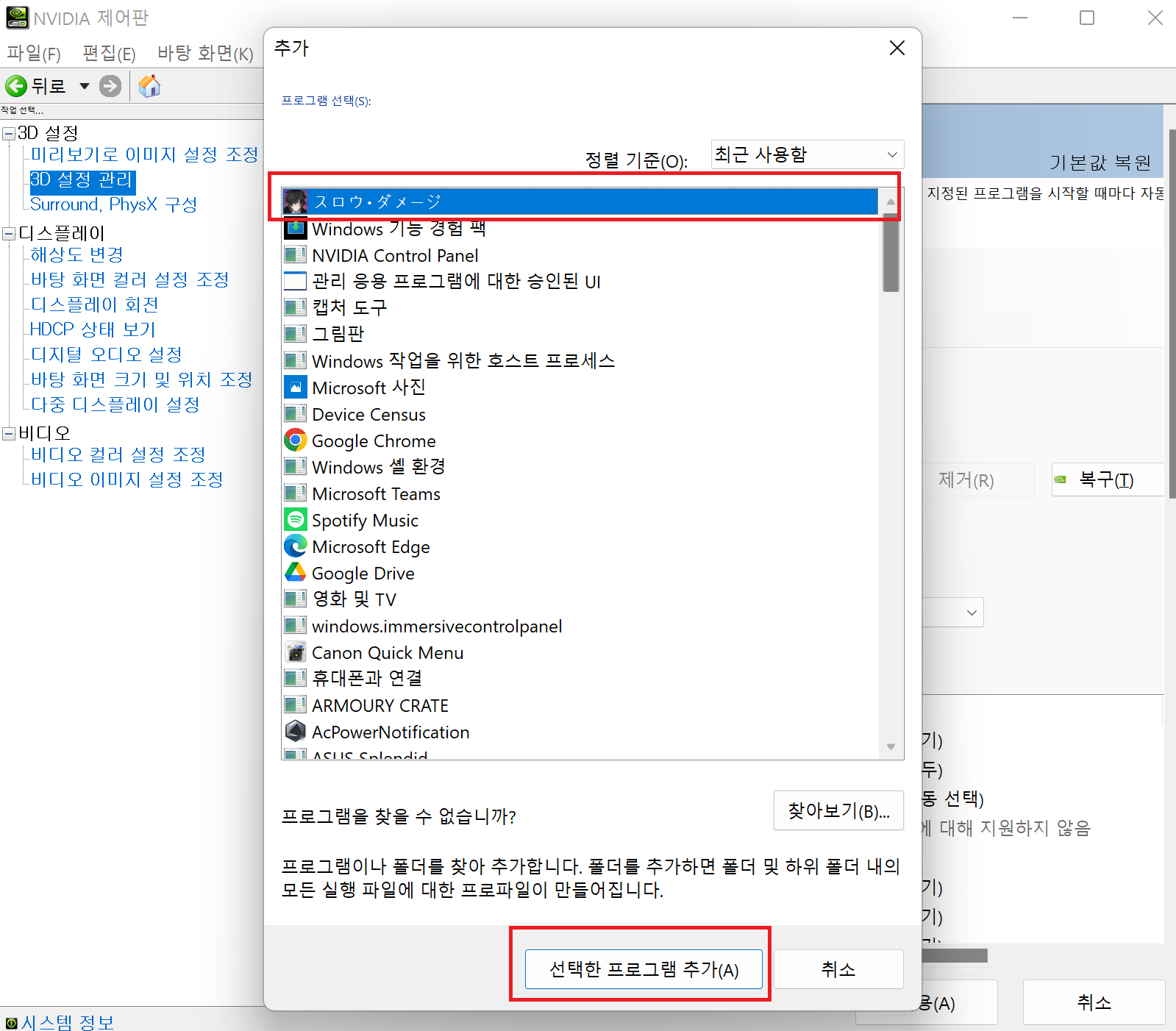Viewport: 1176px width, 1031px height.
Task: Click 취소 in the 추가 dialog
Action: pyautogui.click(x=838, y=969)
